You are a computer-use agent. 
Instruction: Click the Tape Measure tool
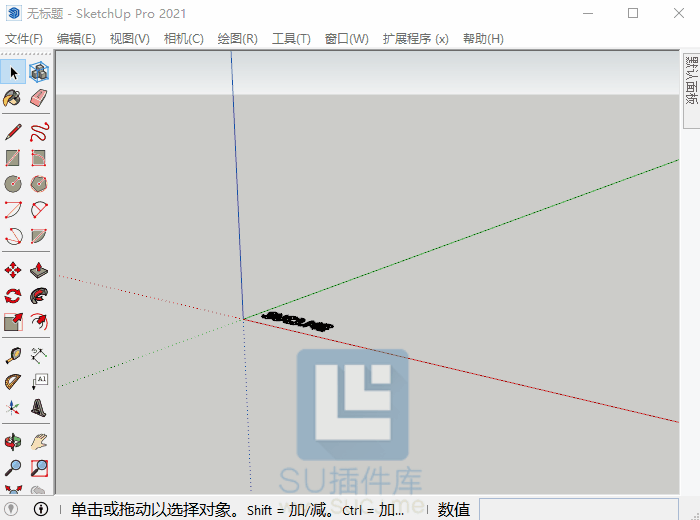[13, 355]
